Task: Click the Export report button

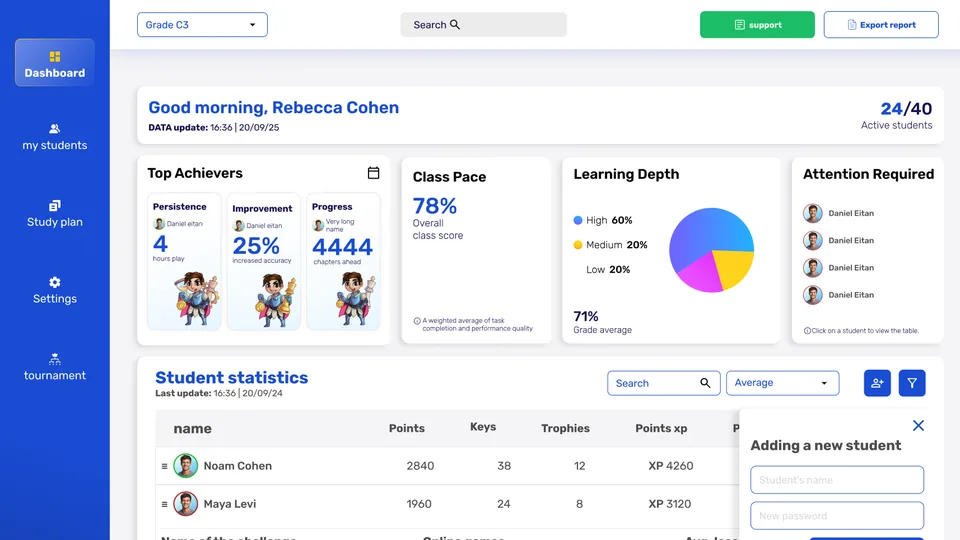Action: tap(881, 24)
